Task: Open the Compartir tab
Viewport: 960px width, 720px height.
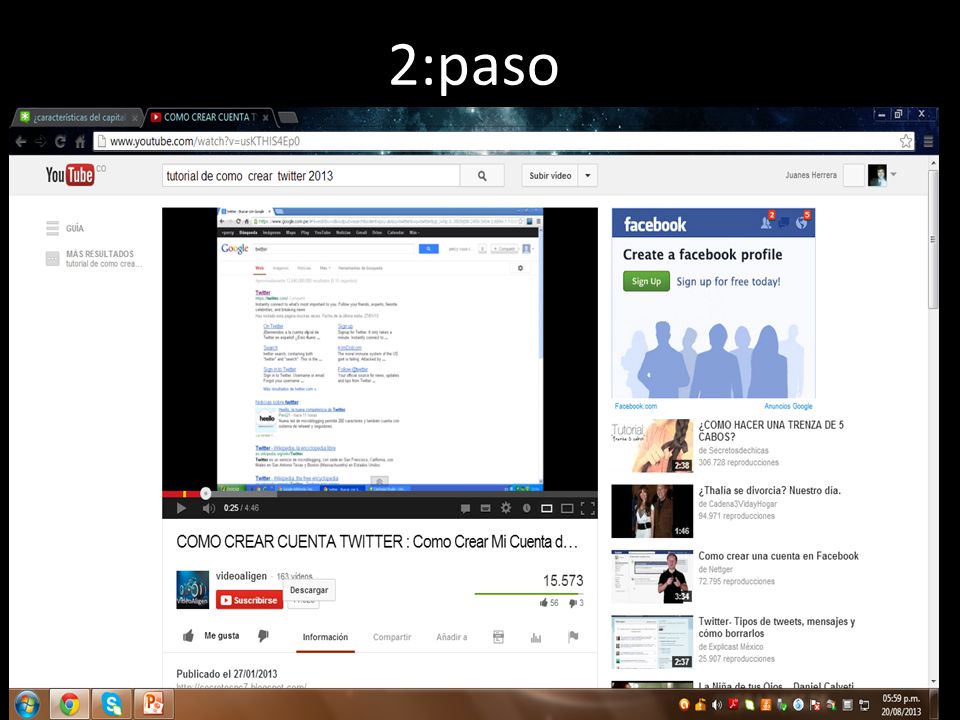Action: tap(392, 637)
